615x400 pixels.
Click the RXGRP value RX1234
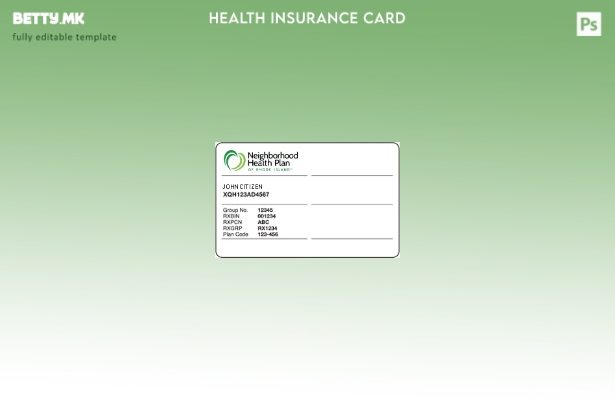tap(267, 228)
